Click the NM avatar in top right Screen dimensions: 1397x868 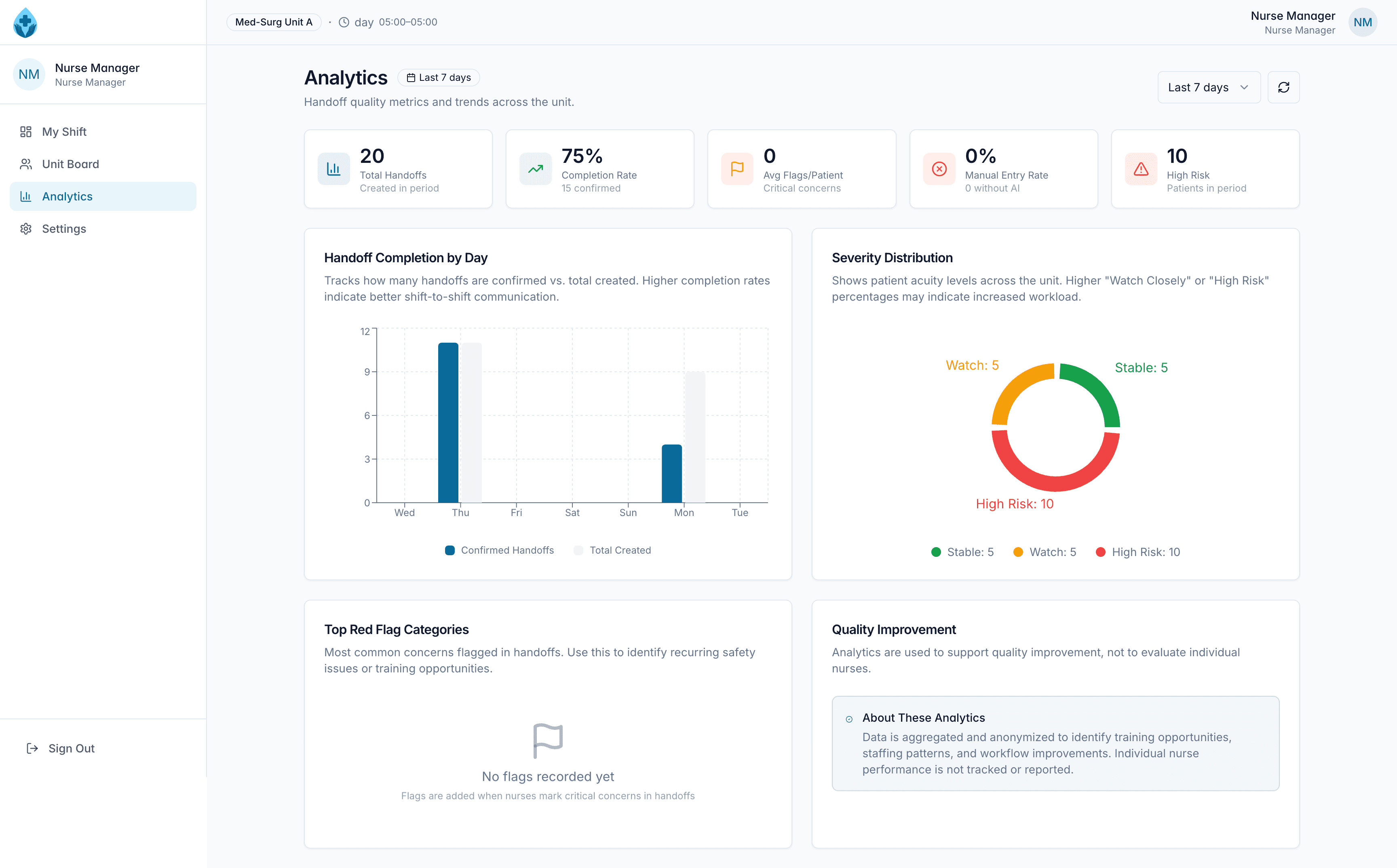[x=1362, y=22]
